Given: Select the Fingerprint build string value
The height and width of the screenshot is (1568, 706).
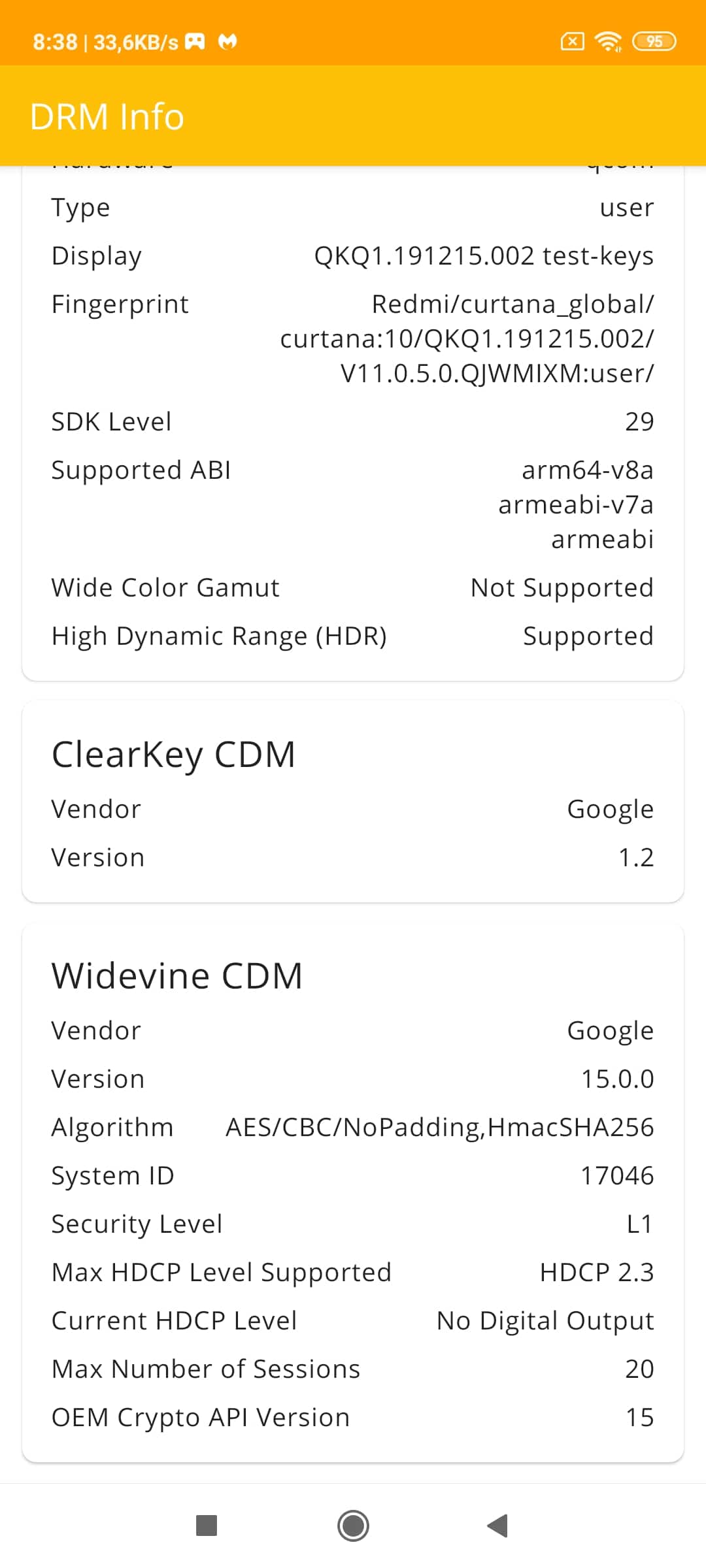Looking at the screenshot, I should 467,338.
